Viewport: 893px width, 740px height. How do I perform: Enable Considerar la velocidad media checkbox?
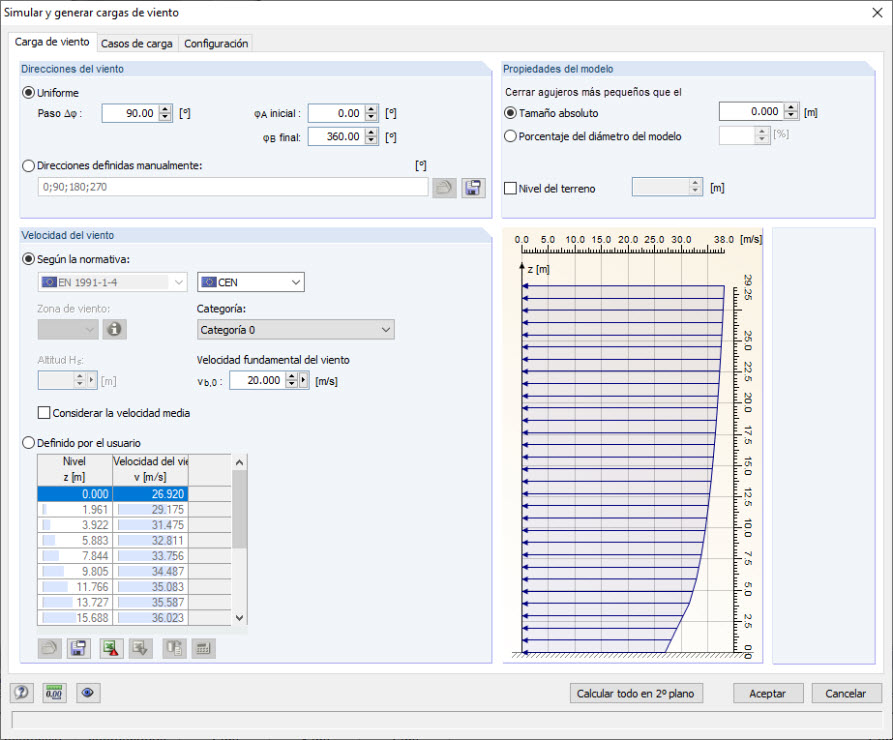(x=44, y=412)
